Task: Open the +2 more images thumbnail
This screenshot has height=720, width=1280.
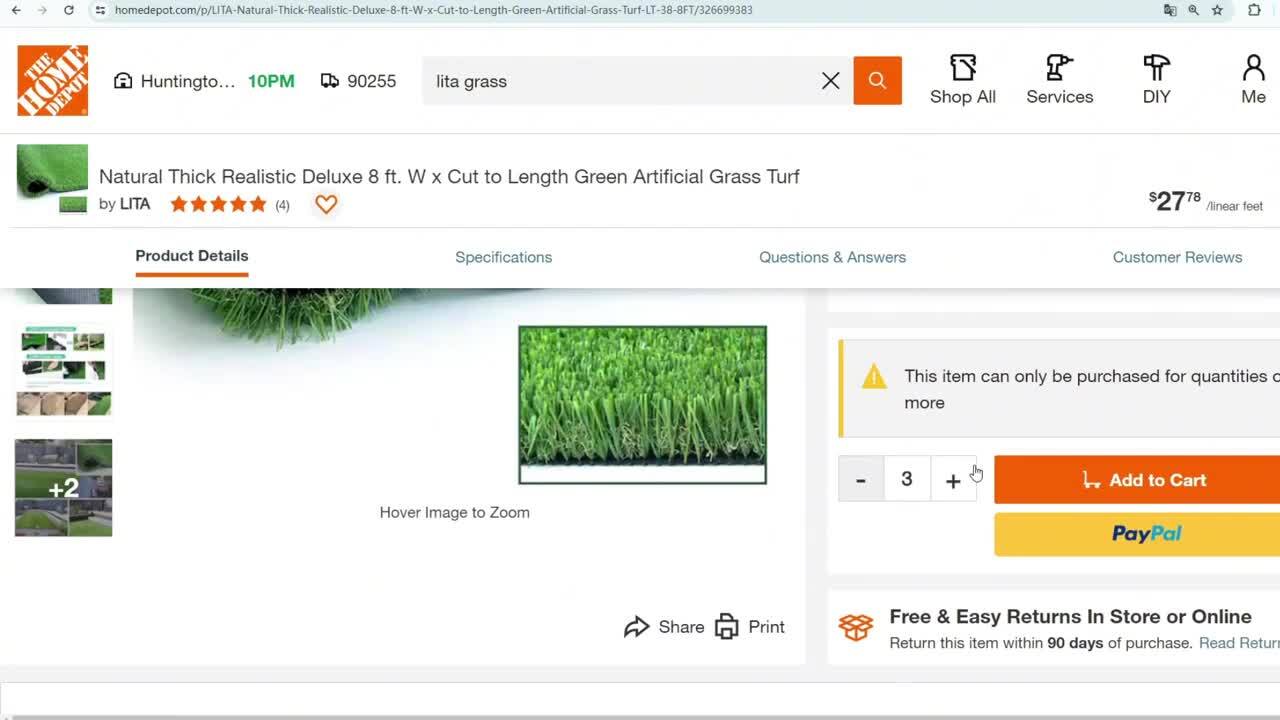Action: pyautogui.click(x=63, y=488)
